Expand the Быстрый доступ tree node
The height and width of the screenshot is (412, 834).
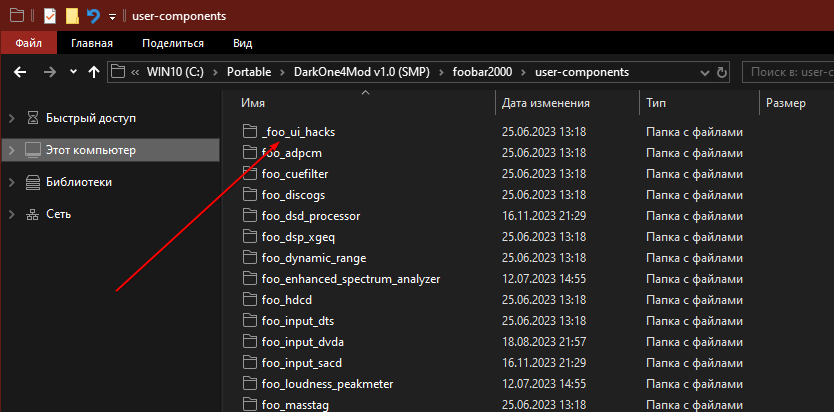click(x=12, y=119)
